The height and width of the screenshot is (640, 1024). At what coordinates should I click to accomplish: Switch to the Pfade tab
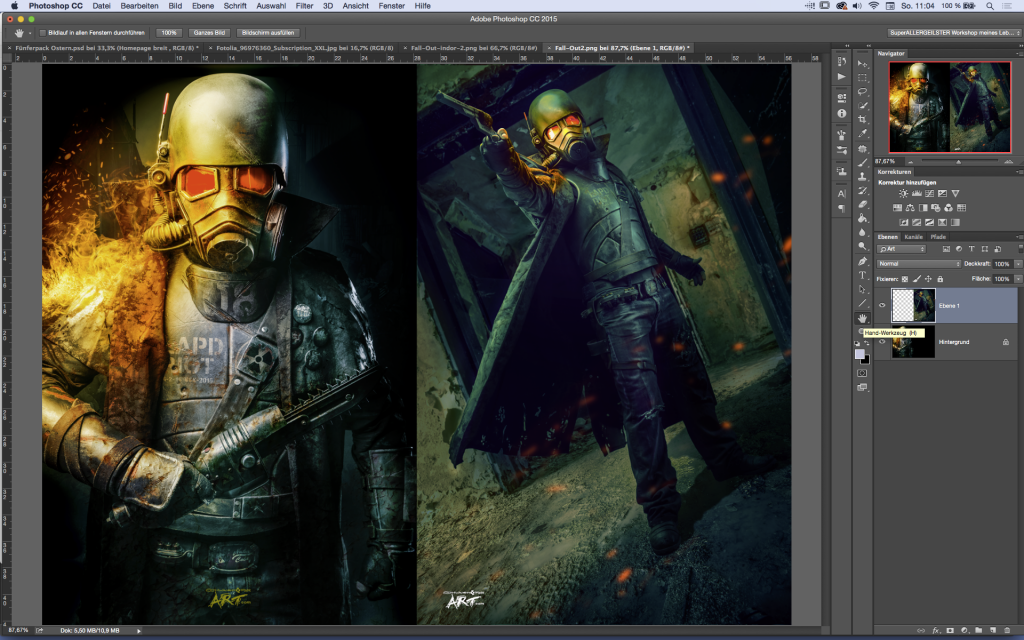[x=938, y=237]
